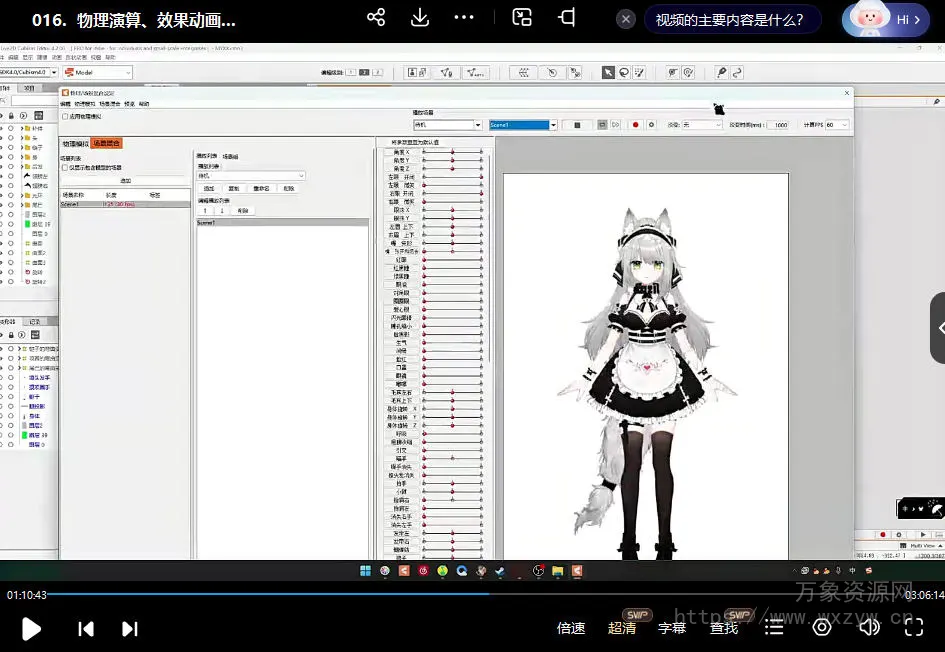Skip to the next video

(x=129, y=628)
